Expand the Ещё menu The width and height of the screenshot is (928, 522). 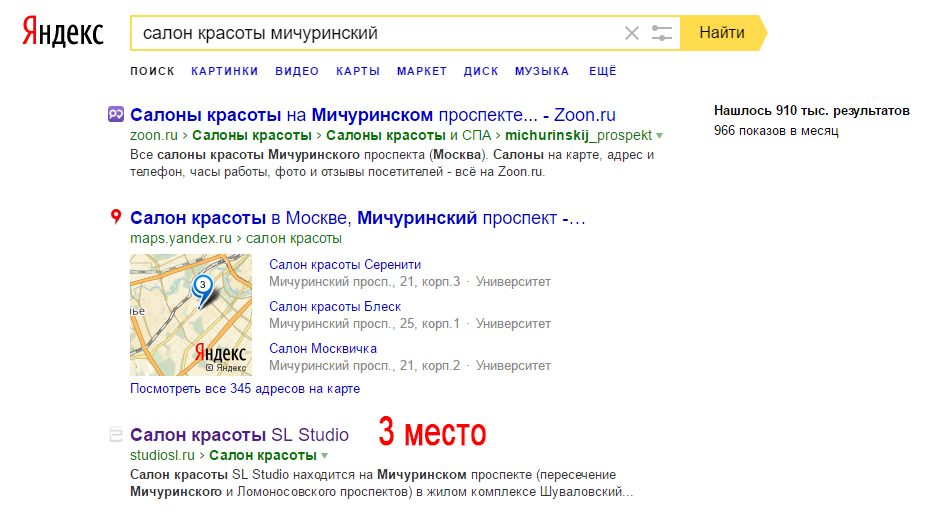pyautogui.click(x=602, y=71)
